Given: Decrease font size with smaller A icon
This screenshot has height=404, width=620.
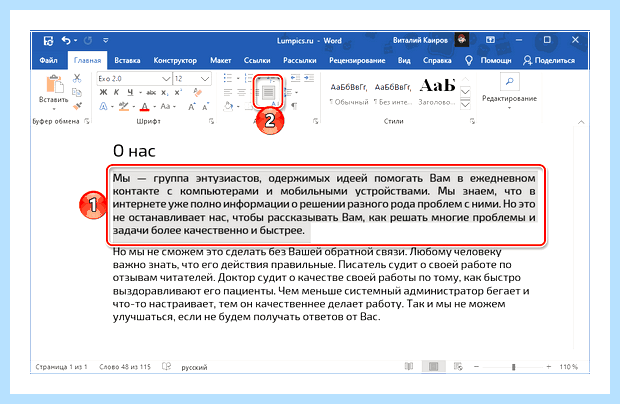Looking at the screenshot, I should [x=205, y=106].
